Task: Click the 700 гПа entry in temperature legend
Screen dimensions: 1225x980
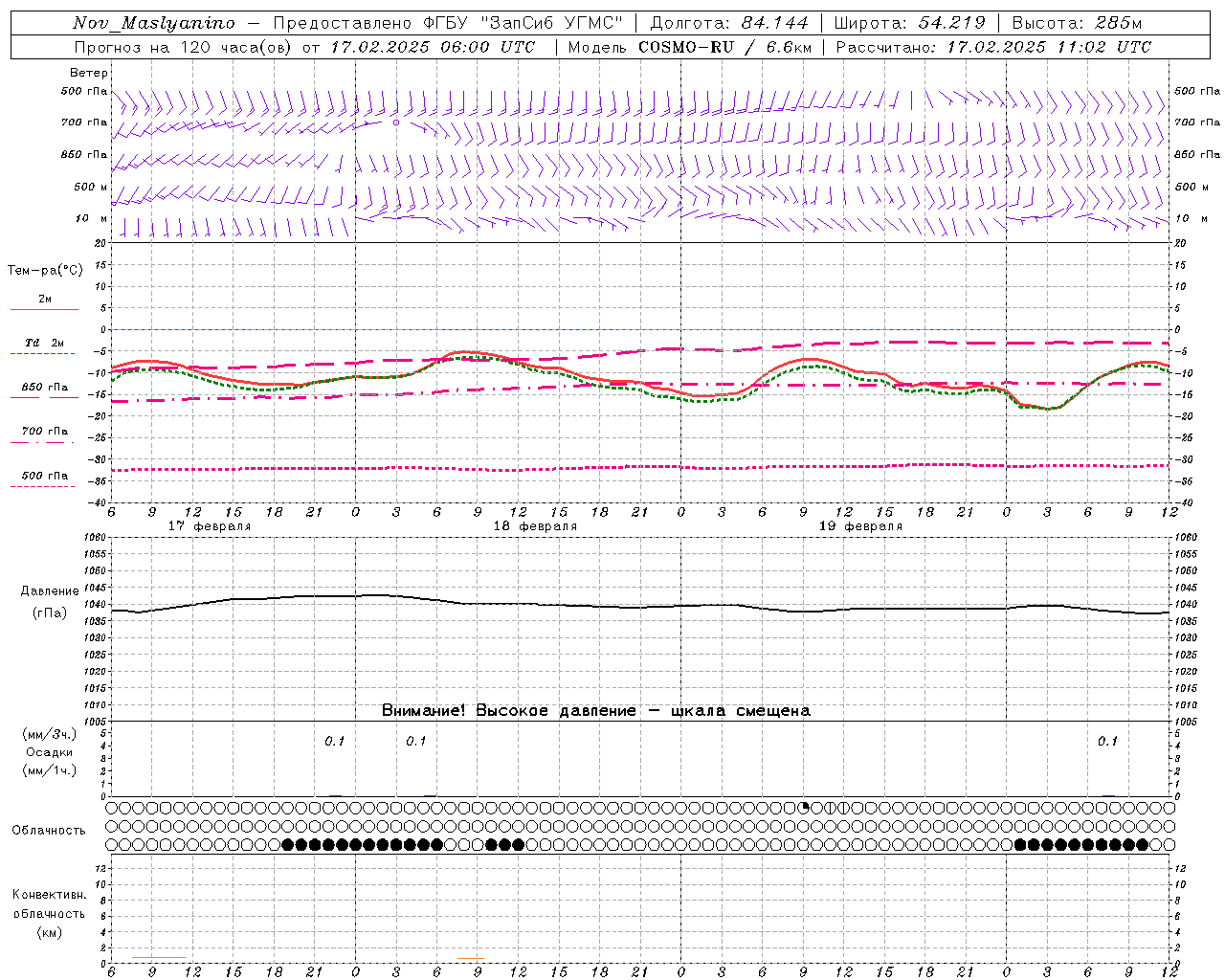Action: [x=44, y=432]
